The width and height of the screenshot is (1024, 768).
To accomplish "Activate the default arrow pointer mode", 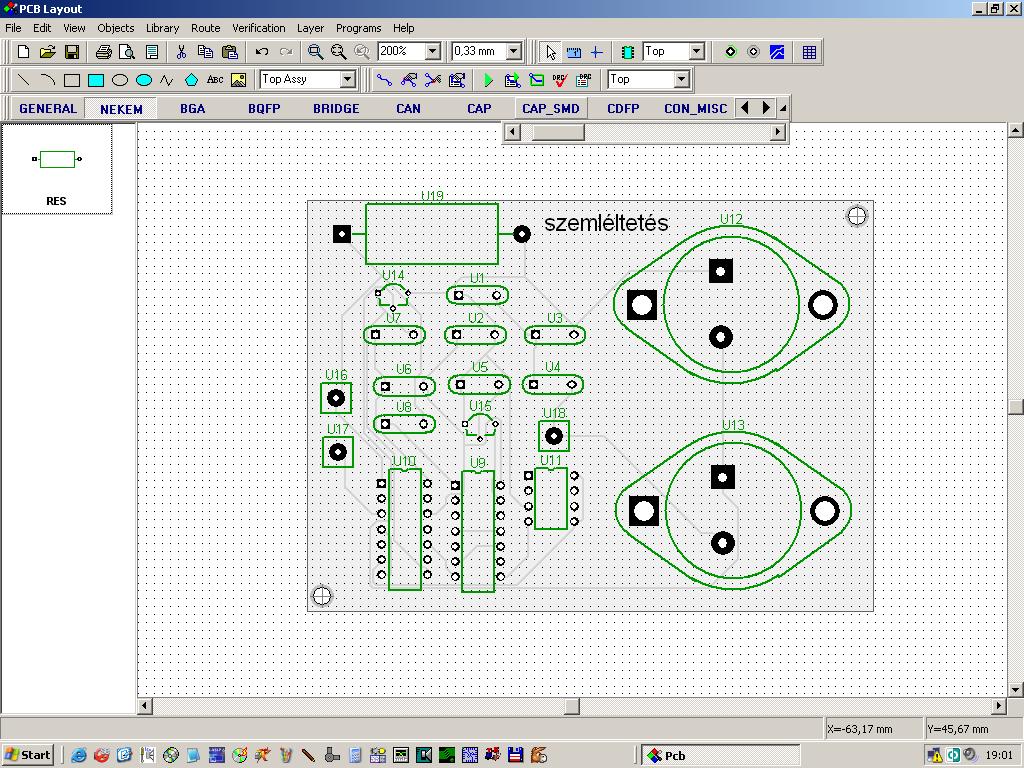I will pyautogui.click(x=550, y=52).
